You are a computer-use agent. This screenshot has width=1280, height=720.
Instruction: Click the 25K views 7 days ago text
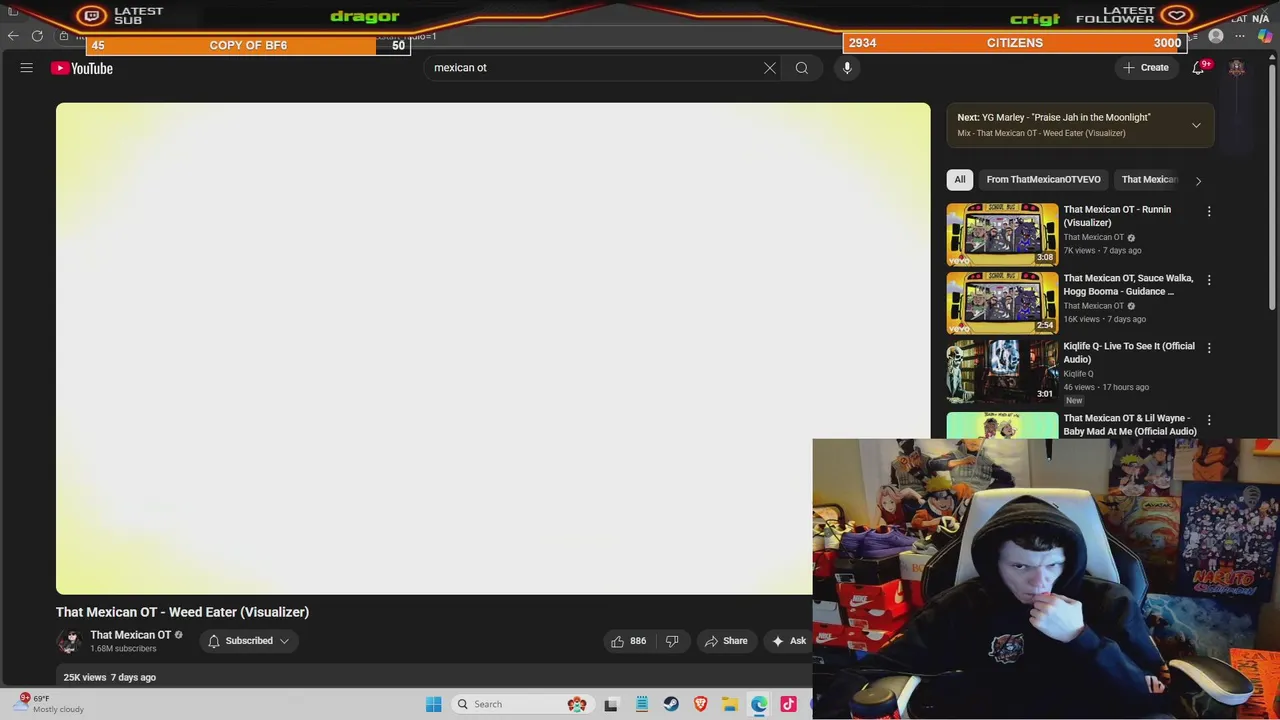click(110, 677)
